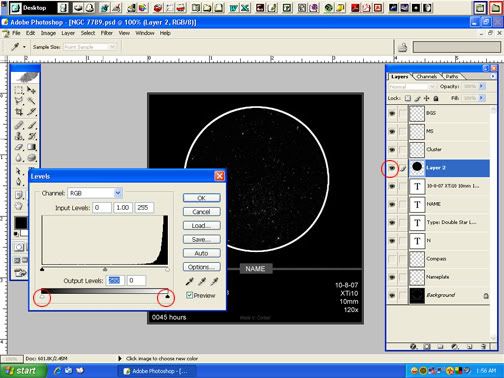The image size is (504, 378).
Task: Select the Slice tool
Action: pyautogui.click(x=31, y=112)
